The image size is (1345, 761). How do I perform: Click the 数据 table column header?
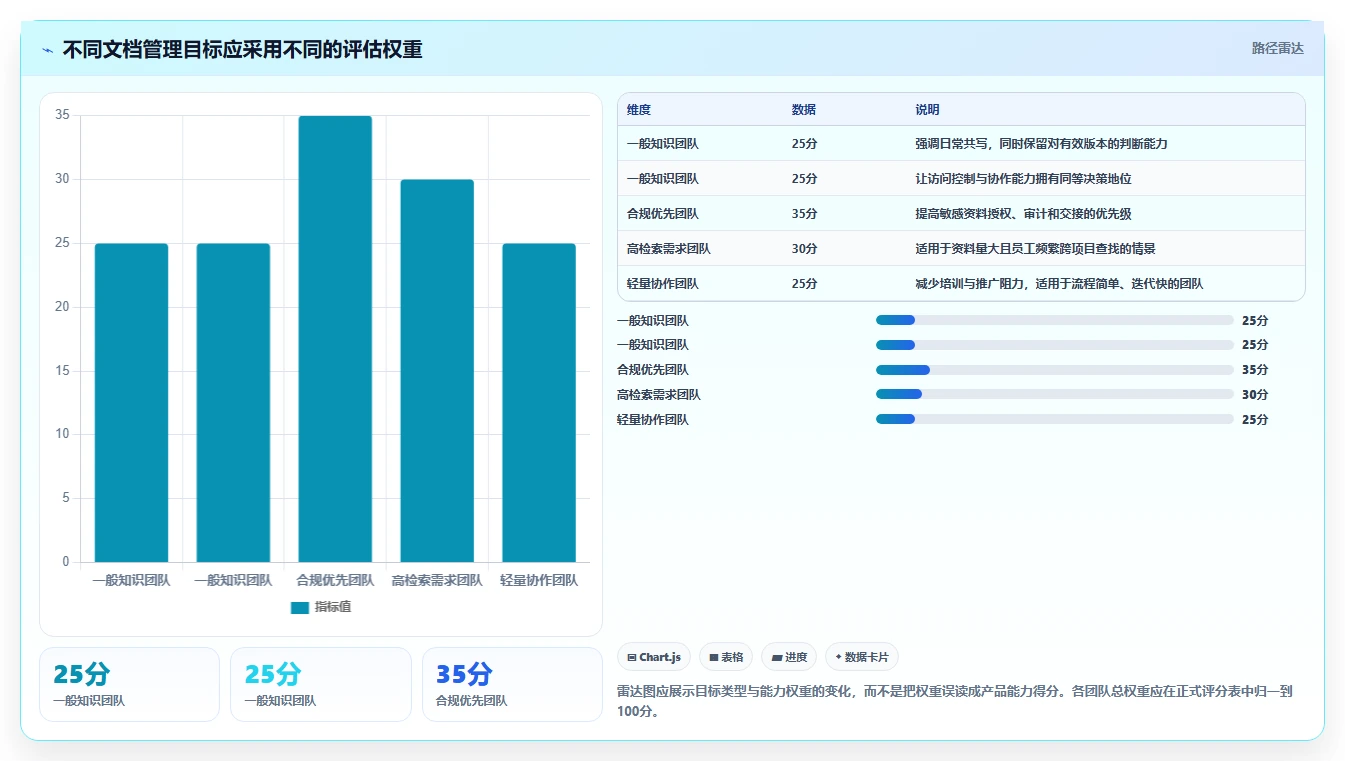(804, 110)
